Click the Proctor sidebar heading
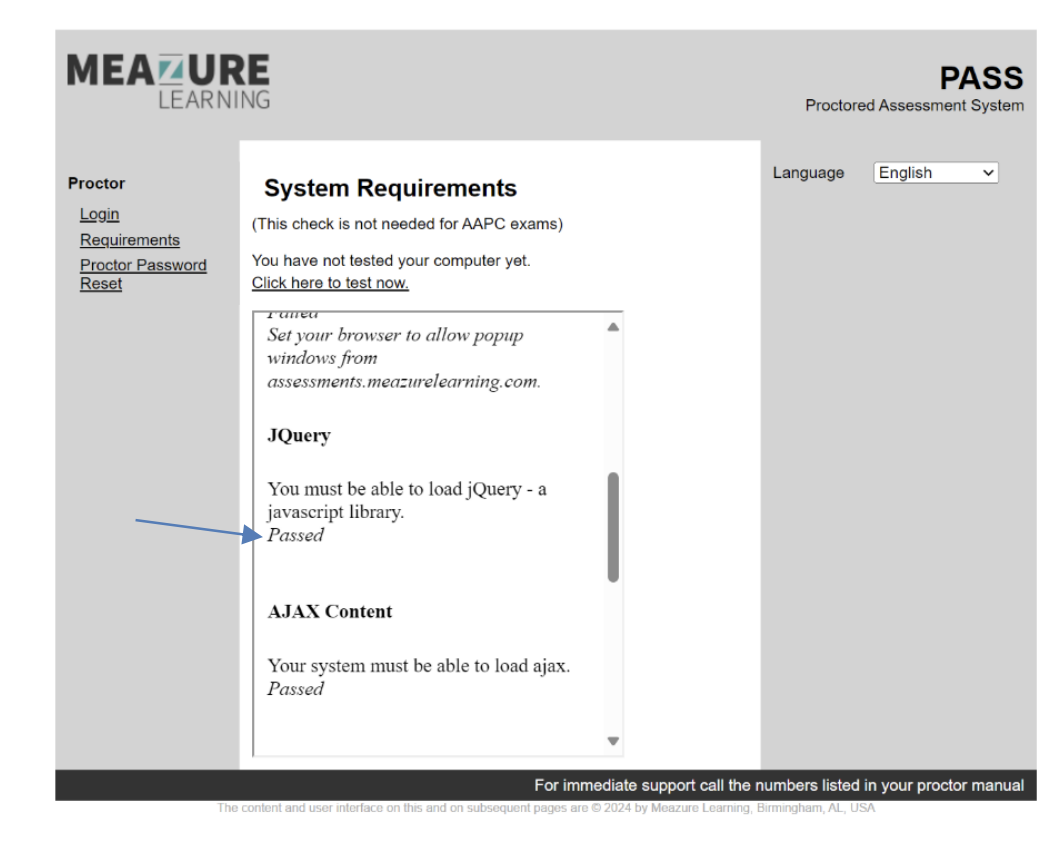The image size is (1064, 844). point(97,183)
